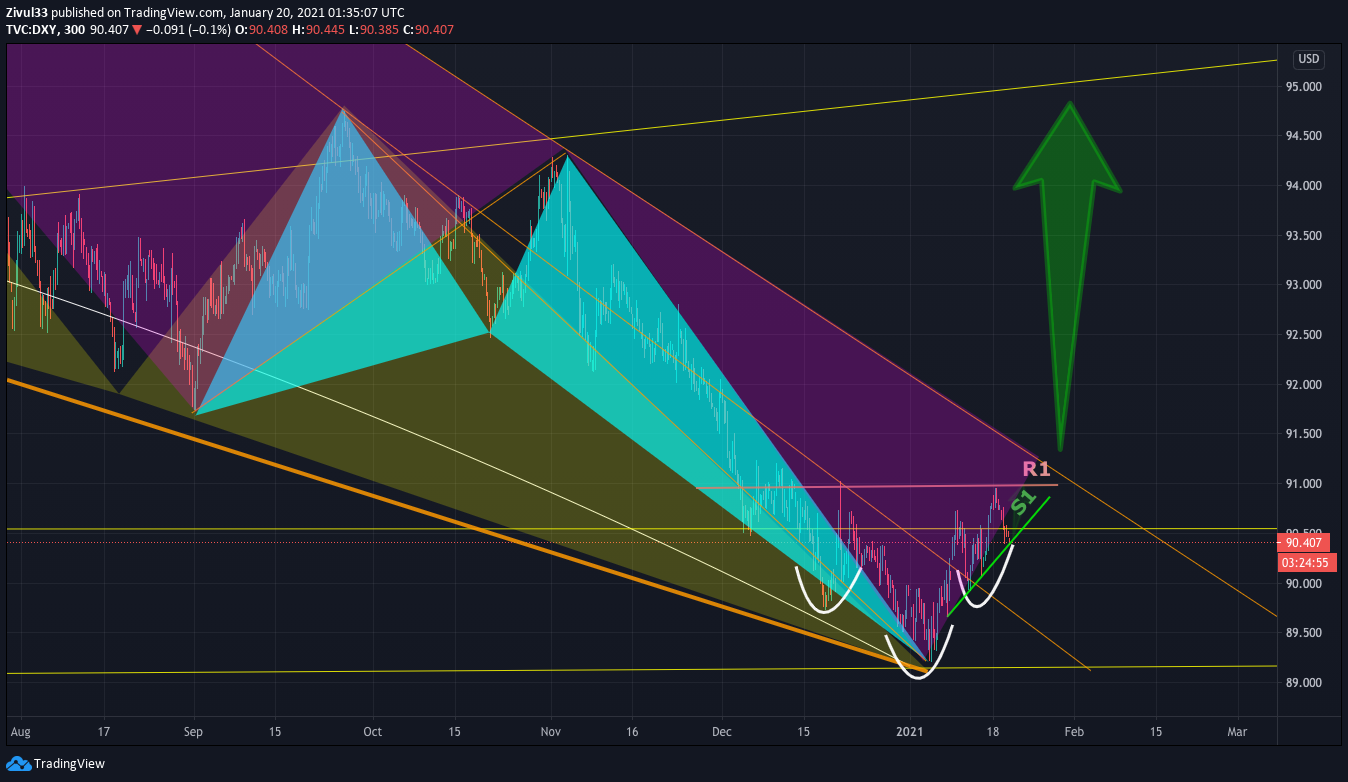Click the Aug date axis label
This screenshot has height=782, width=1348.
[19, 732]
